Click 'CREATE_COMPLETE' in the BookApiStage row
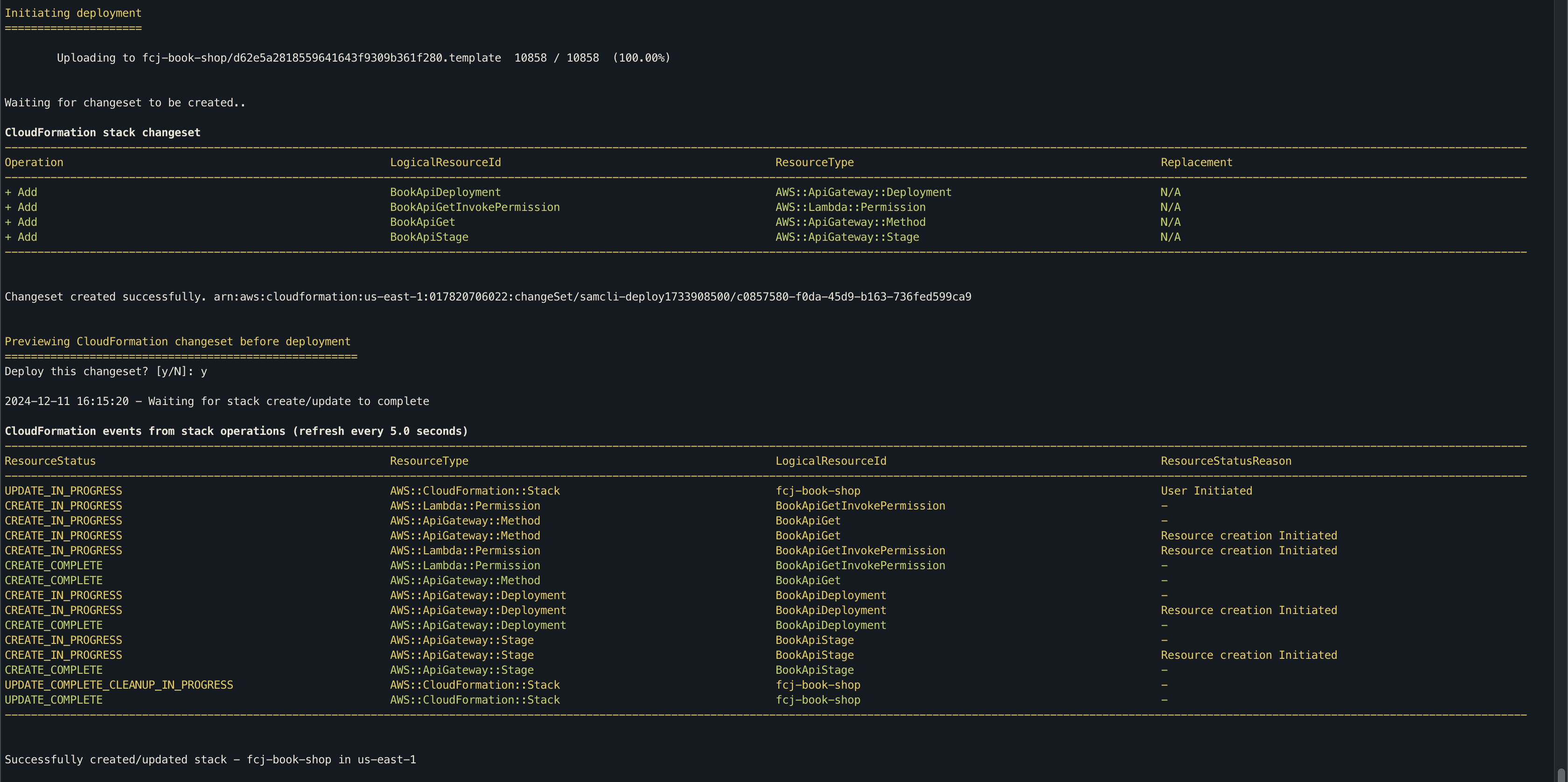This screenshot has height=782, width=1568. click(x=54, y=670)
